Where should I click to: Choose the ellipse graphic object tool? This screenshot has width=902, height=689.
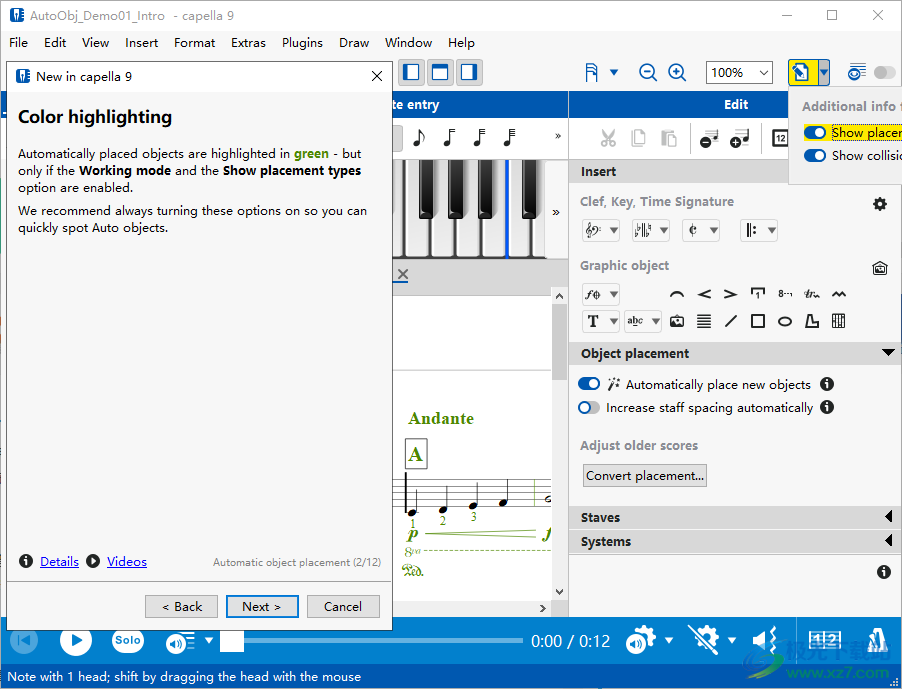785,321
